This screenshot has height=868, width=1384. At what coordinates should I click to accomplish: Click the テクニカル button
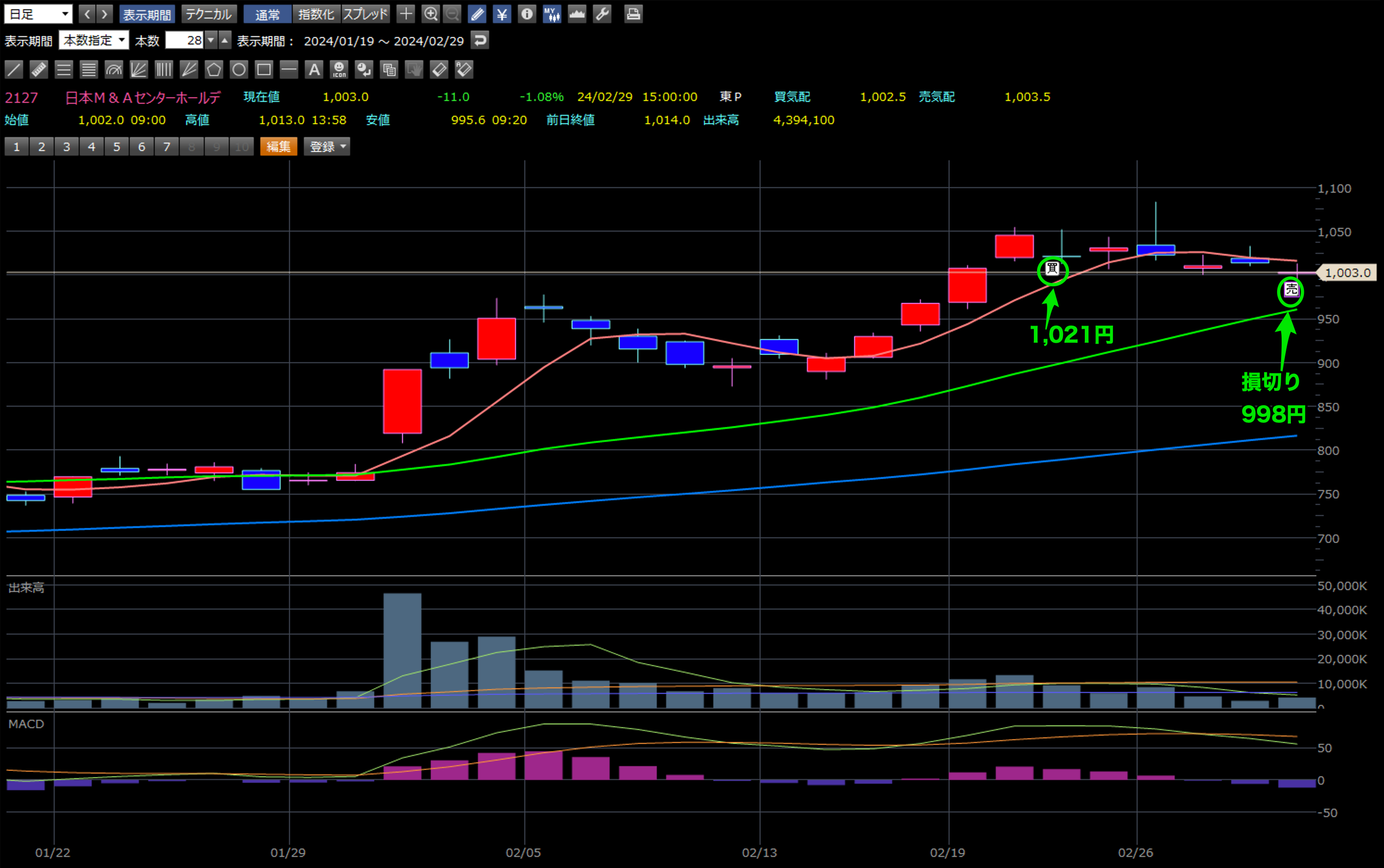208,14
